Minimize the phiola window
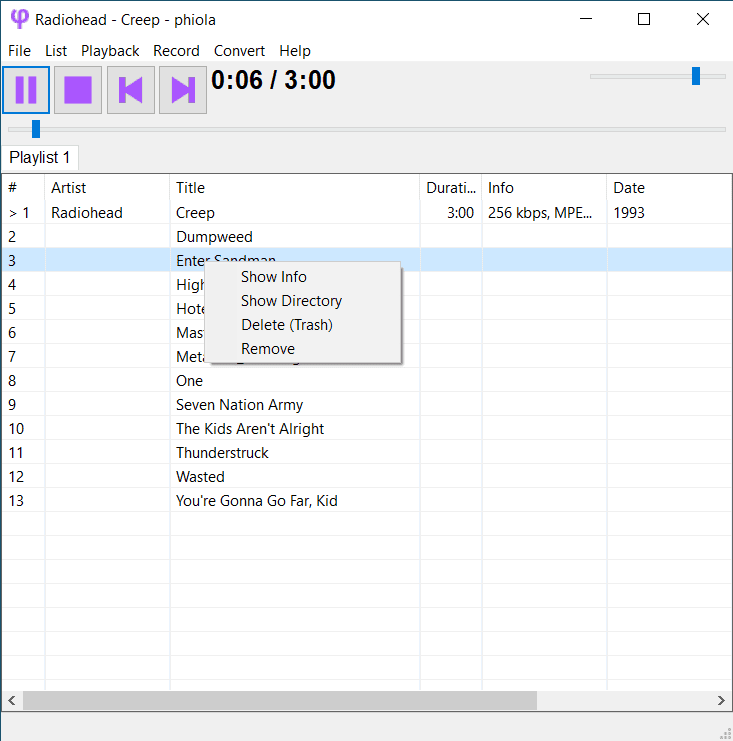The image size is (733, 741). 586,19
